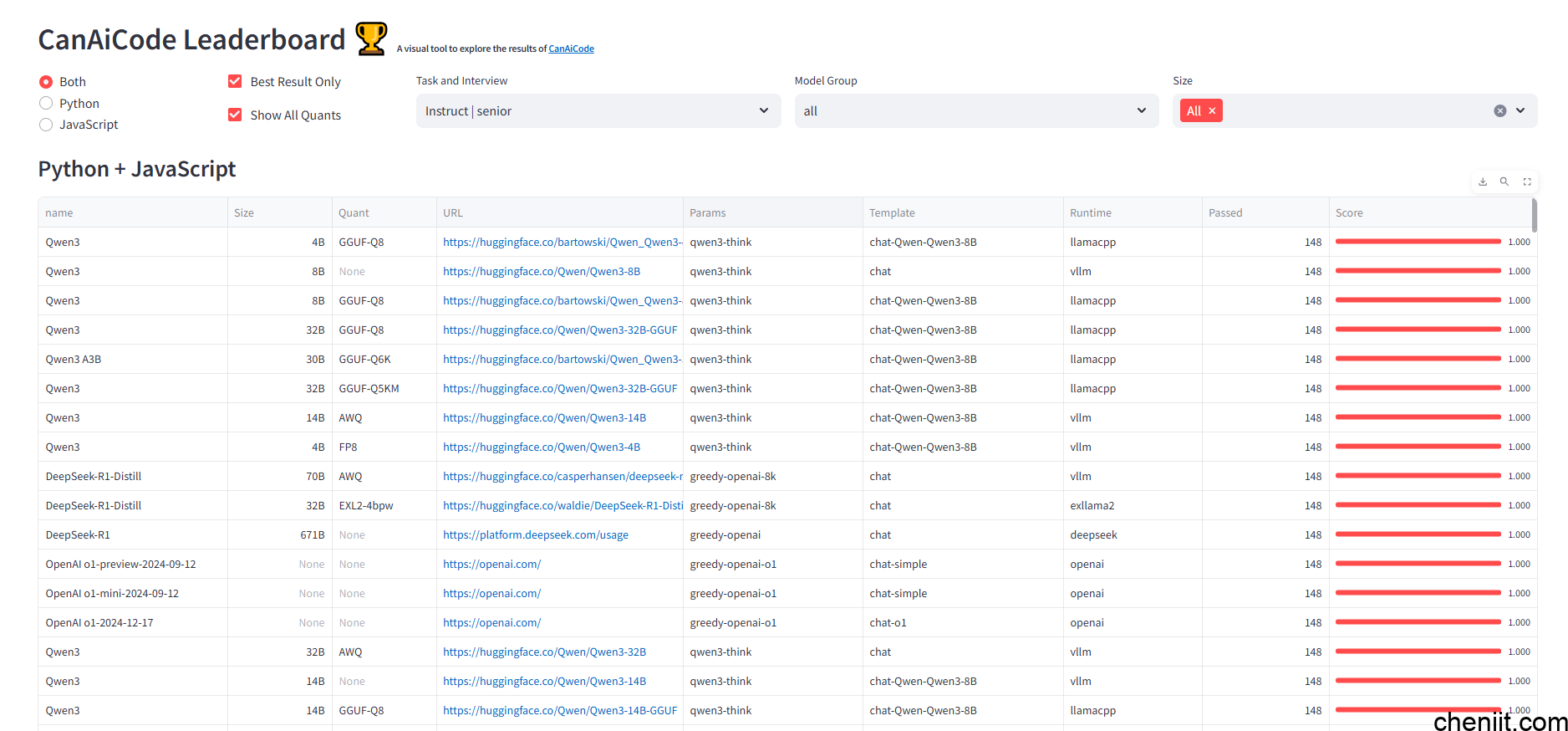
Task: Remove the All size tag
Action: pos(1212,111)
